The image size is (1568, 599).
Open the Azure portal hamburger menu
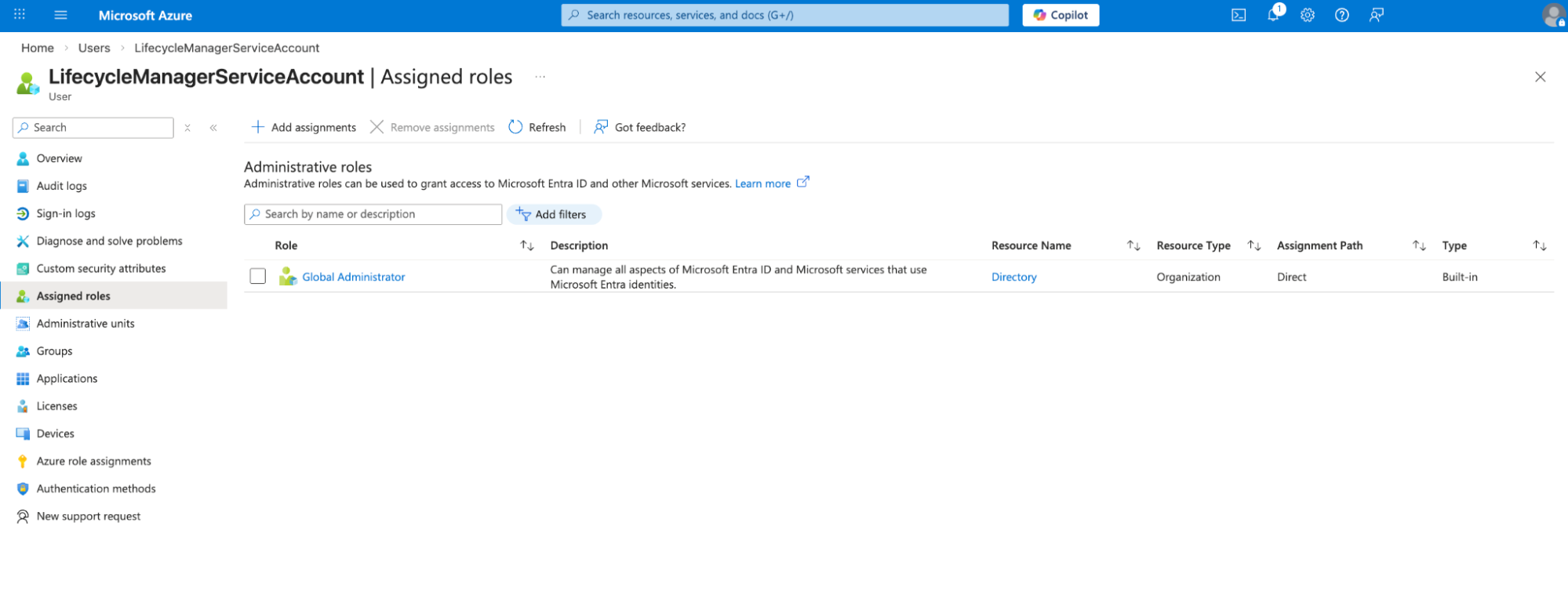pos(60,15)
